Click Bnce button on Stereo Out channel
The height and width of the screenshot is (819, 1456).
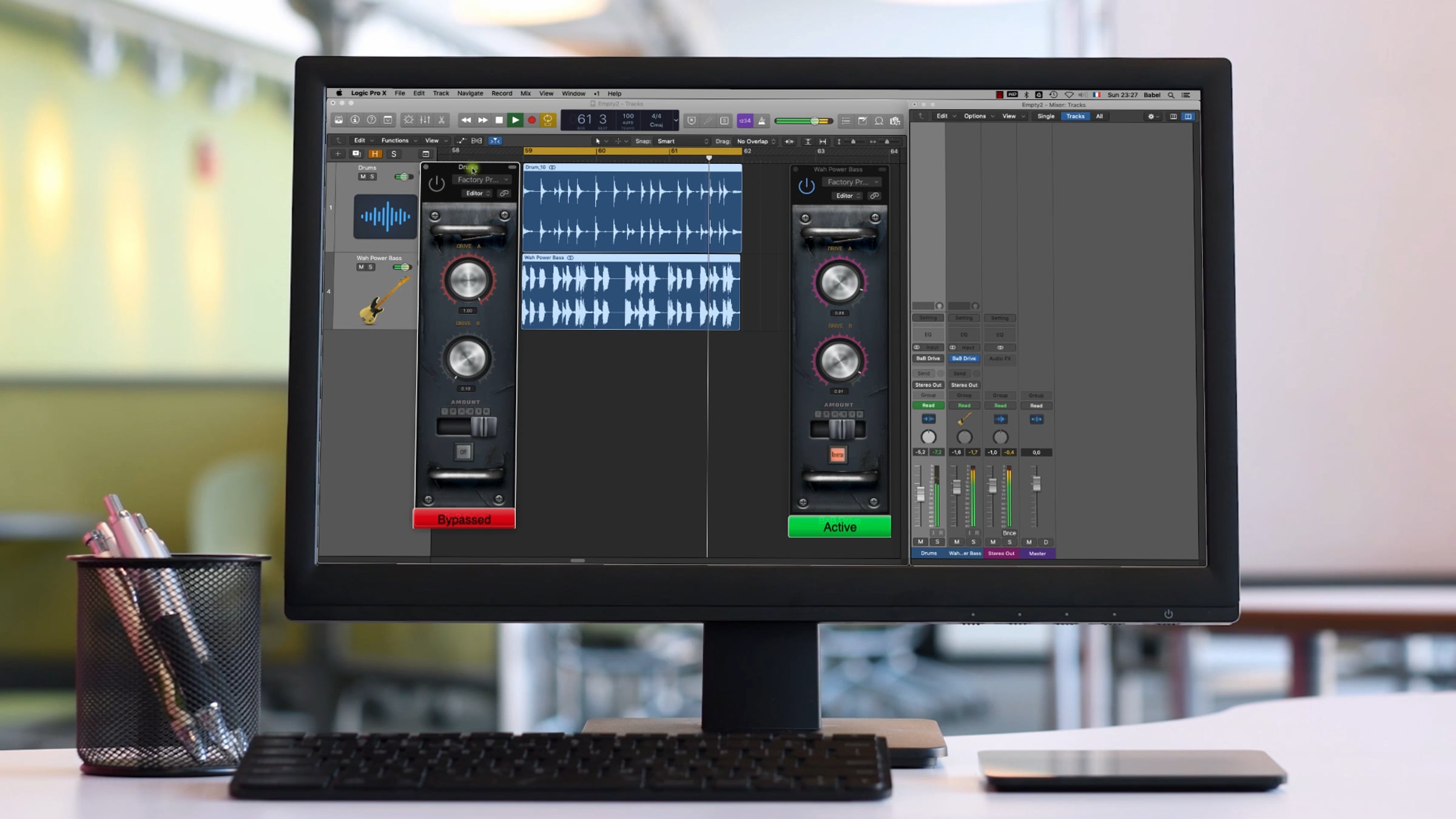point(1009,533)
